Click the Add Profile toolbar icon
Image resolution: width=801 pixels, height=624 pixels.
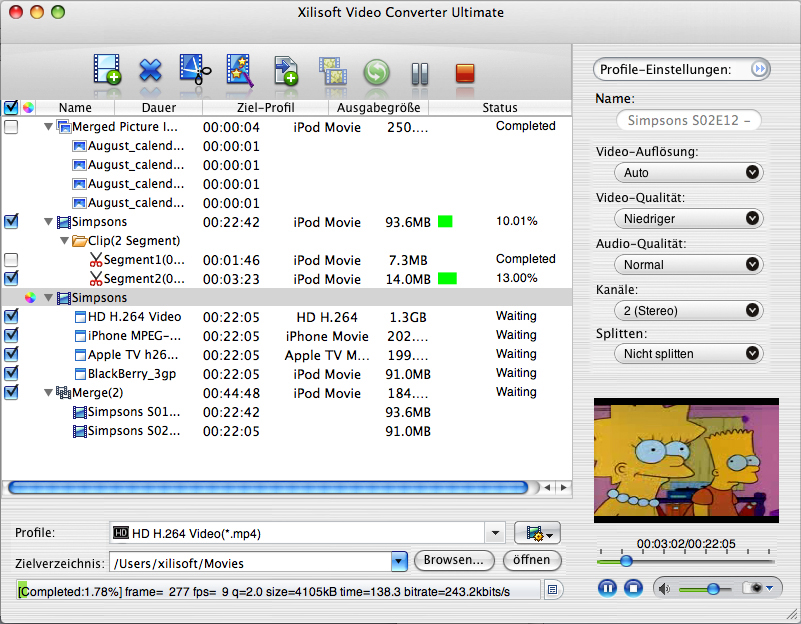(x=286, y=70)
